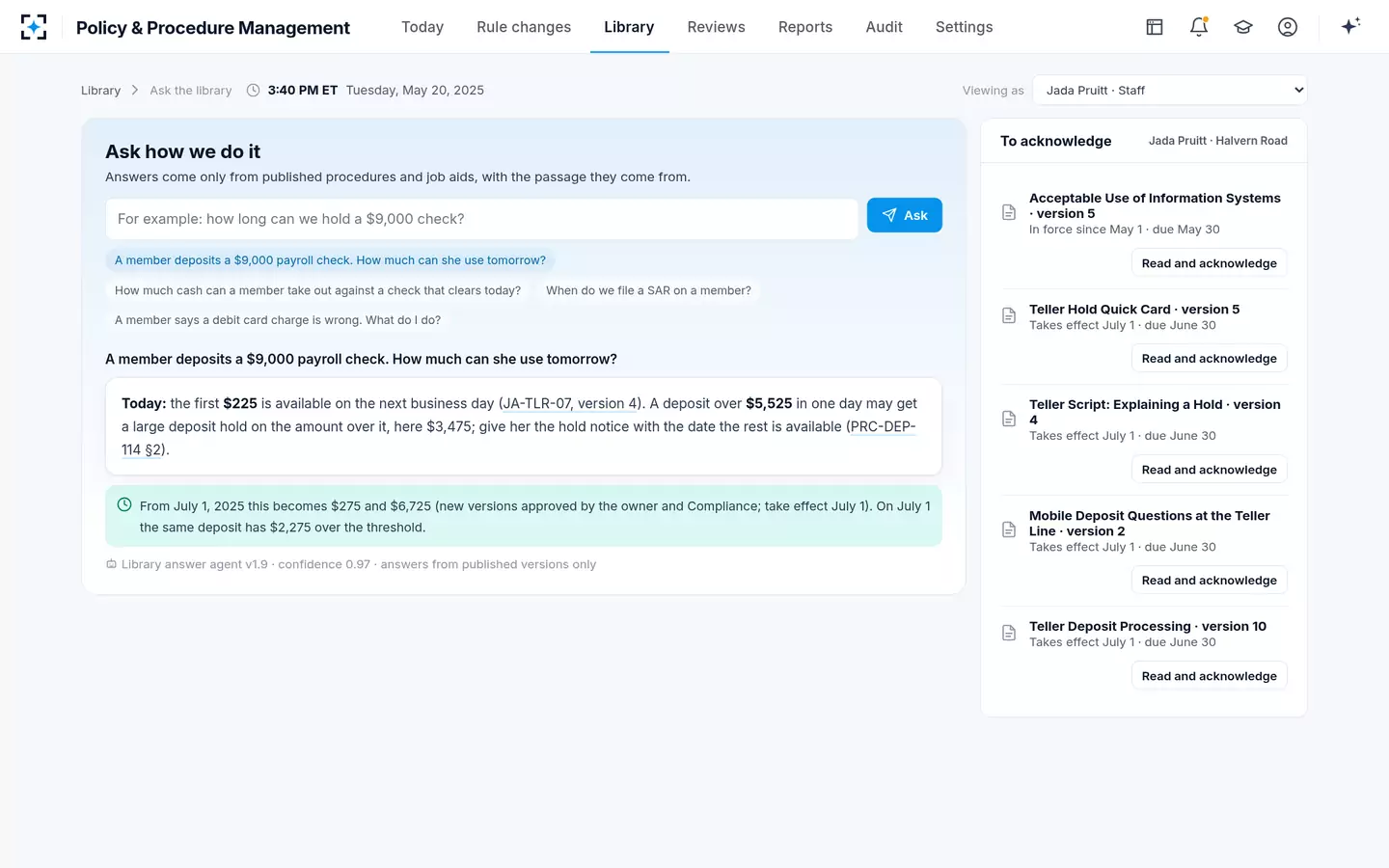Open the Reports tab

(x=805, y=27)
